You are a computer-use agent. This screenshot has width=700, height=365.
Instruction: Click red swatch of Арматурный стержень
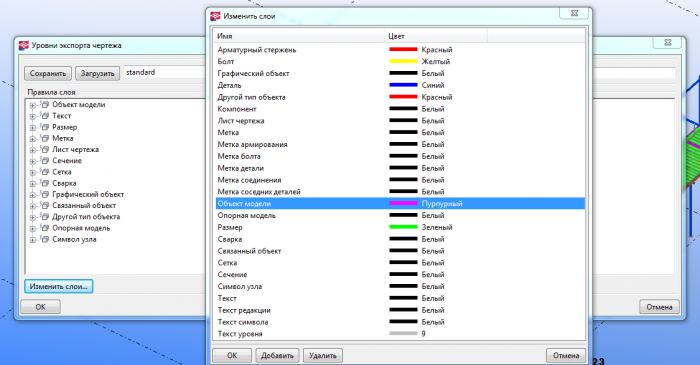pos(403,50)
